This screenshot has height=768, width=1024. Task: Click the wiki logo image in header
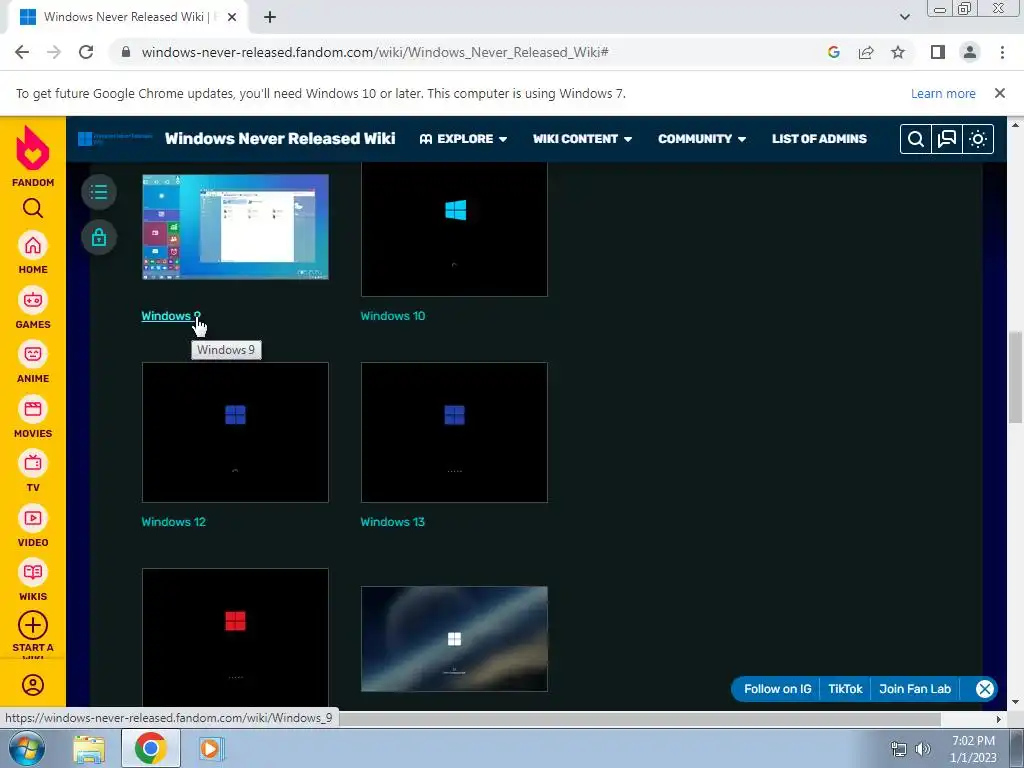click(115, 138)
